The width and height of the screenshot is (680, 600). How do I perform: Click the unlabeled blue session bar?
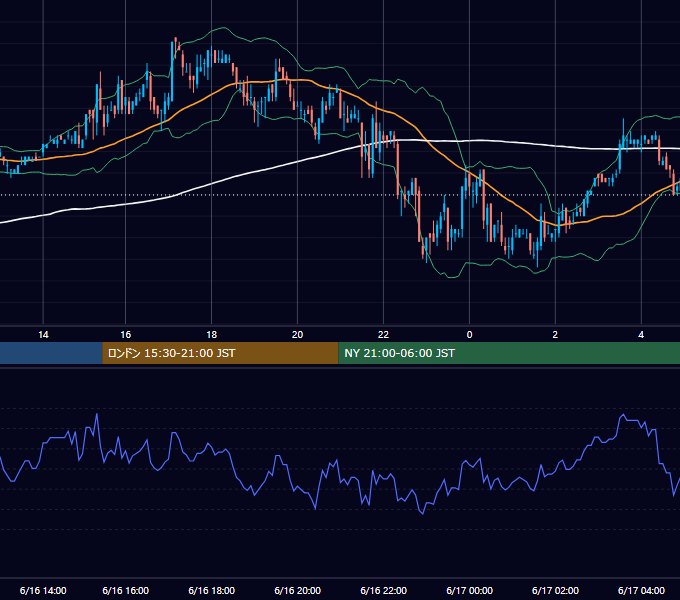click(51, 353)
